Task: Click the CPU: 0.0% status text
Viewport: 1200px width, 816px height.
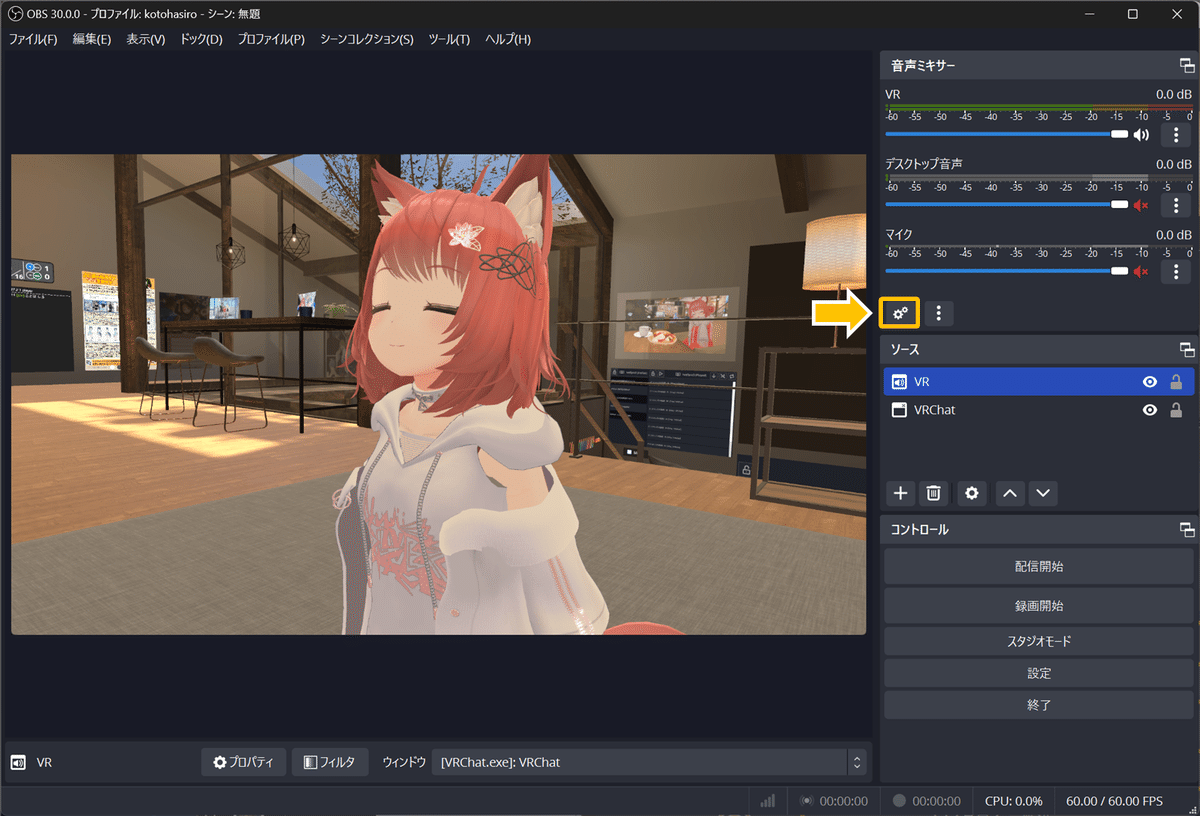Action: pos(1013,801)
